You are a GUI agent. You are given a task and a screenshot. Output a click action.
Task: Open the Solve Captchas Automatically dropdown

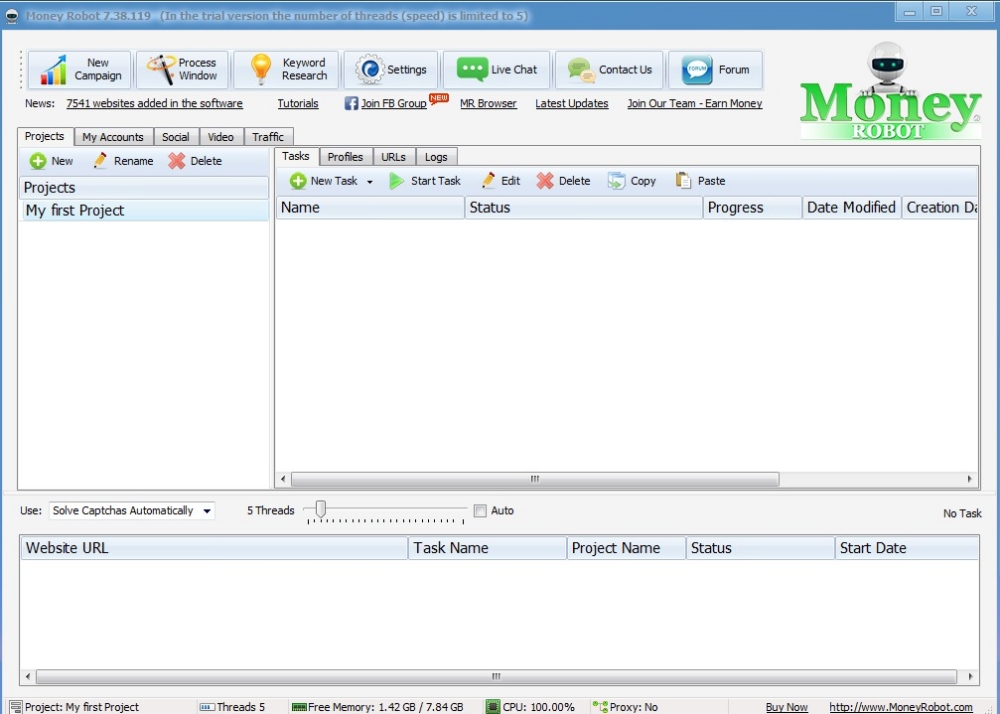(x=132, y=511)
